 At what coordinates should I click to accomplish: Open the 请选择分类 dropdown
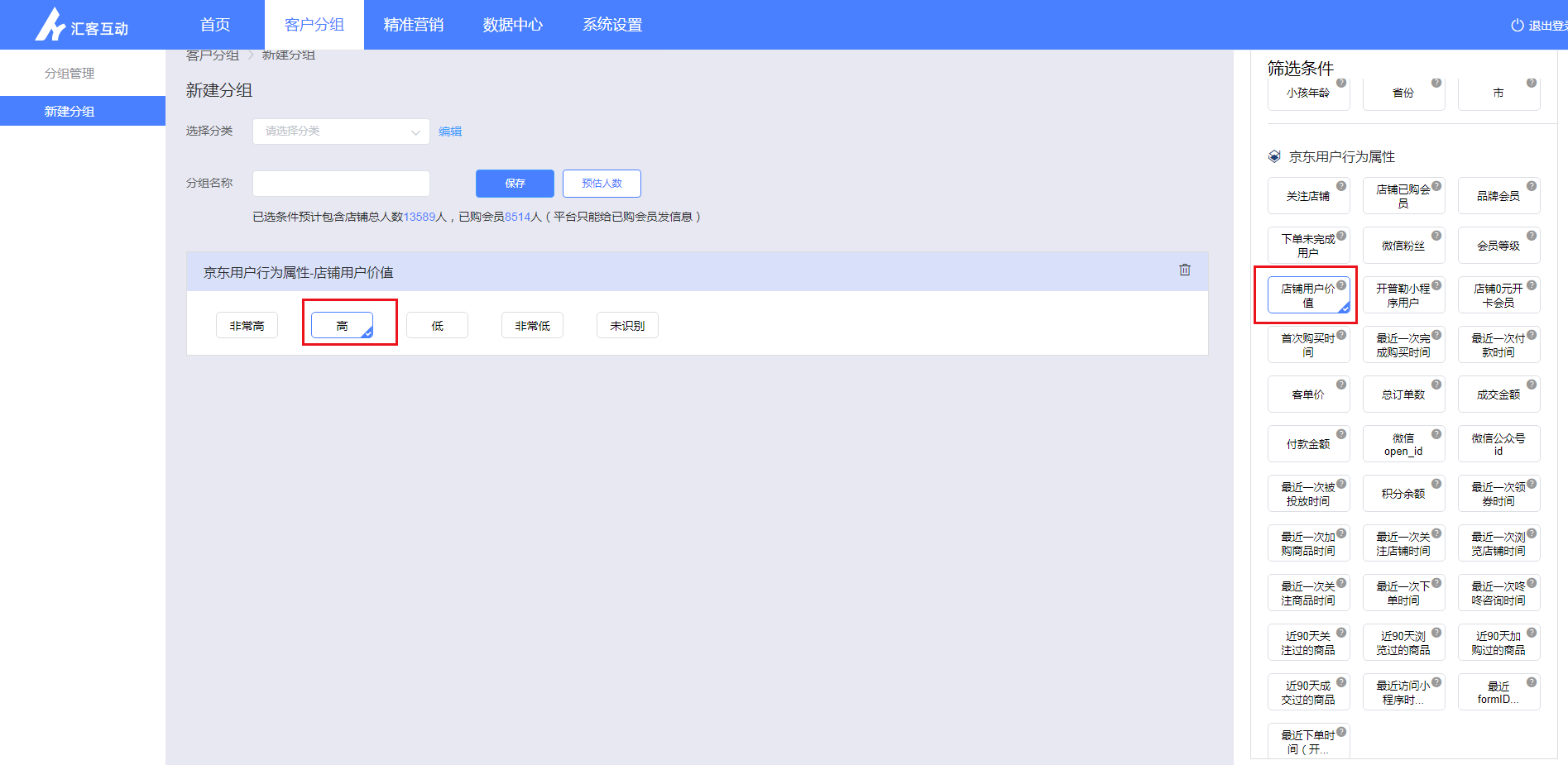point(341,131)
